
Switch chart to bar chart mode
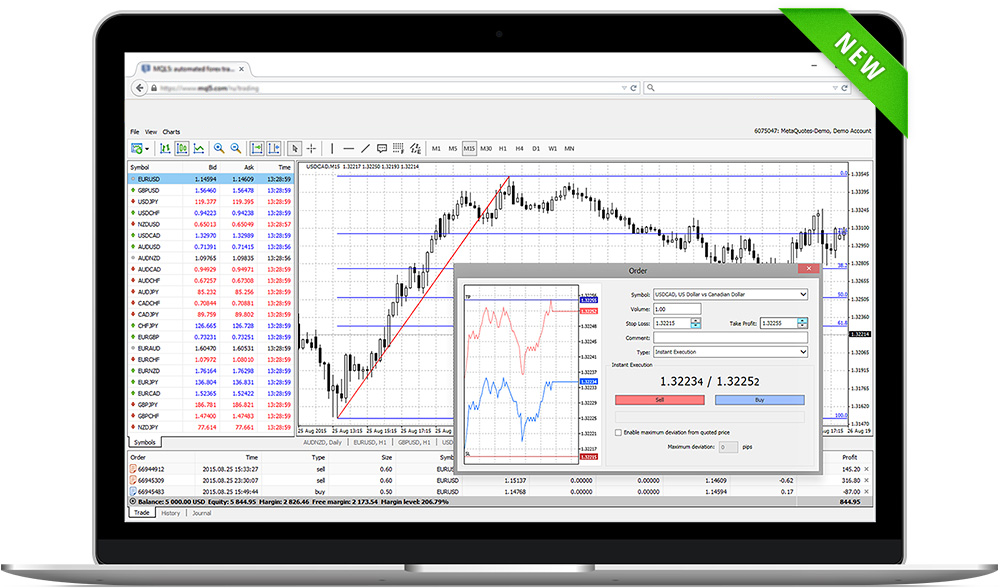(165, 149)
